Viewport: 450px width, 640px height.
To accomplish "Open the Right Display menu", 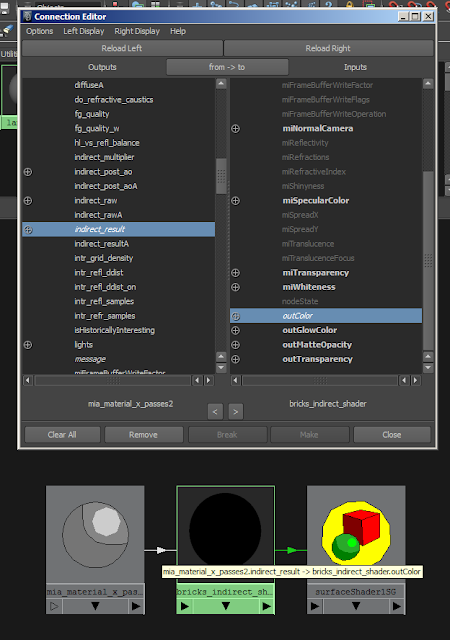I will coord(137,31).
